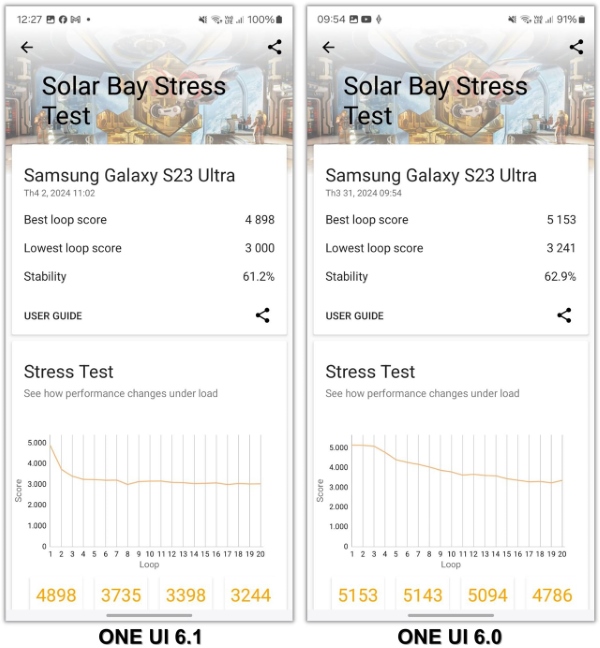Tap clock showing 09:54 in status bar
This screenshot has height=648, width=600.
tap(331, 19)
